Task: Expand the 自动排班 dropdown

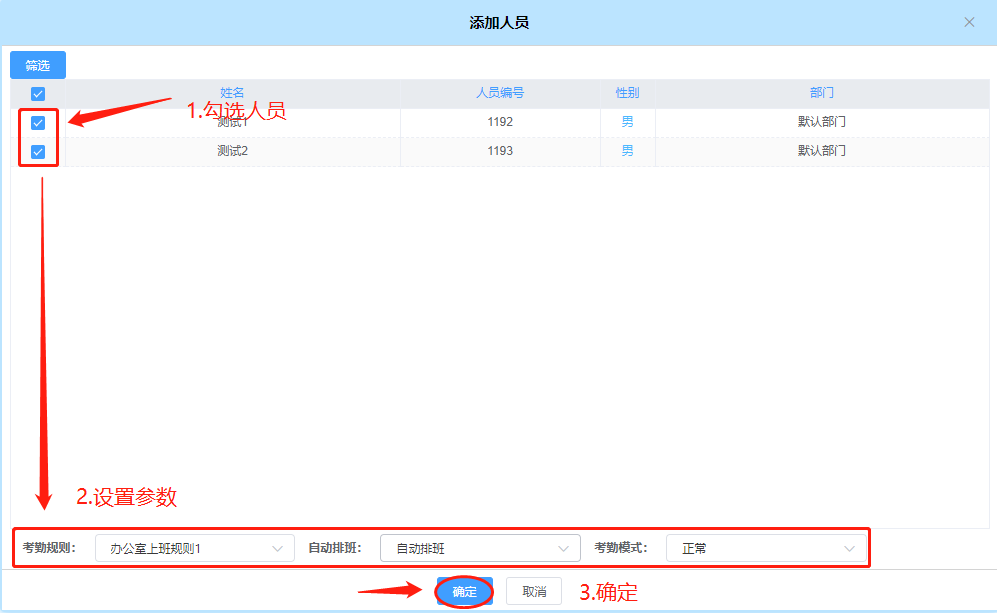Action: click(x=480, y=548)
